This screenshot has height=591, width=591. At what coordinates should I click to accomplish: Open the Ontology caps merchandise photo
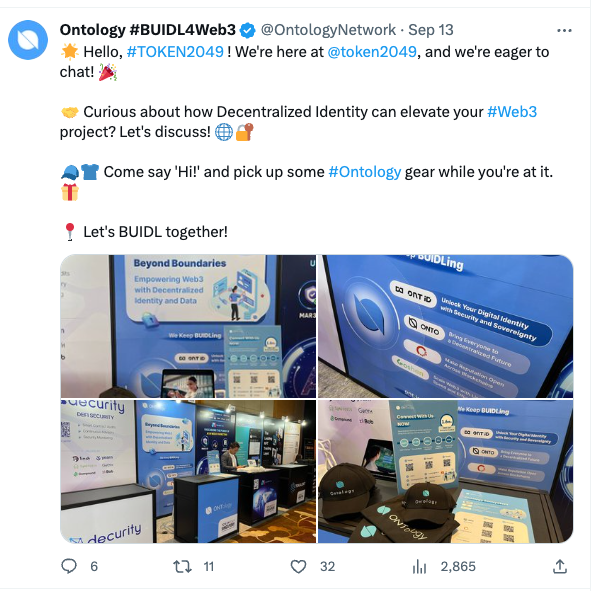446,472
